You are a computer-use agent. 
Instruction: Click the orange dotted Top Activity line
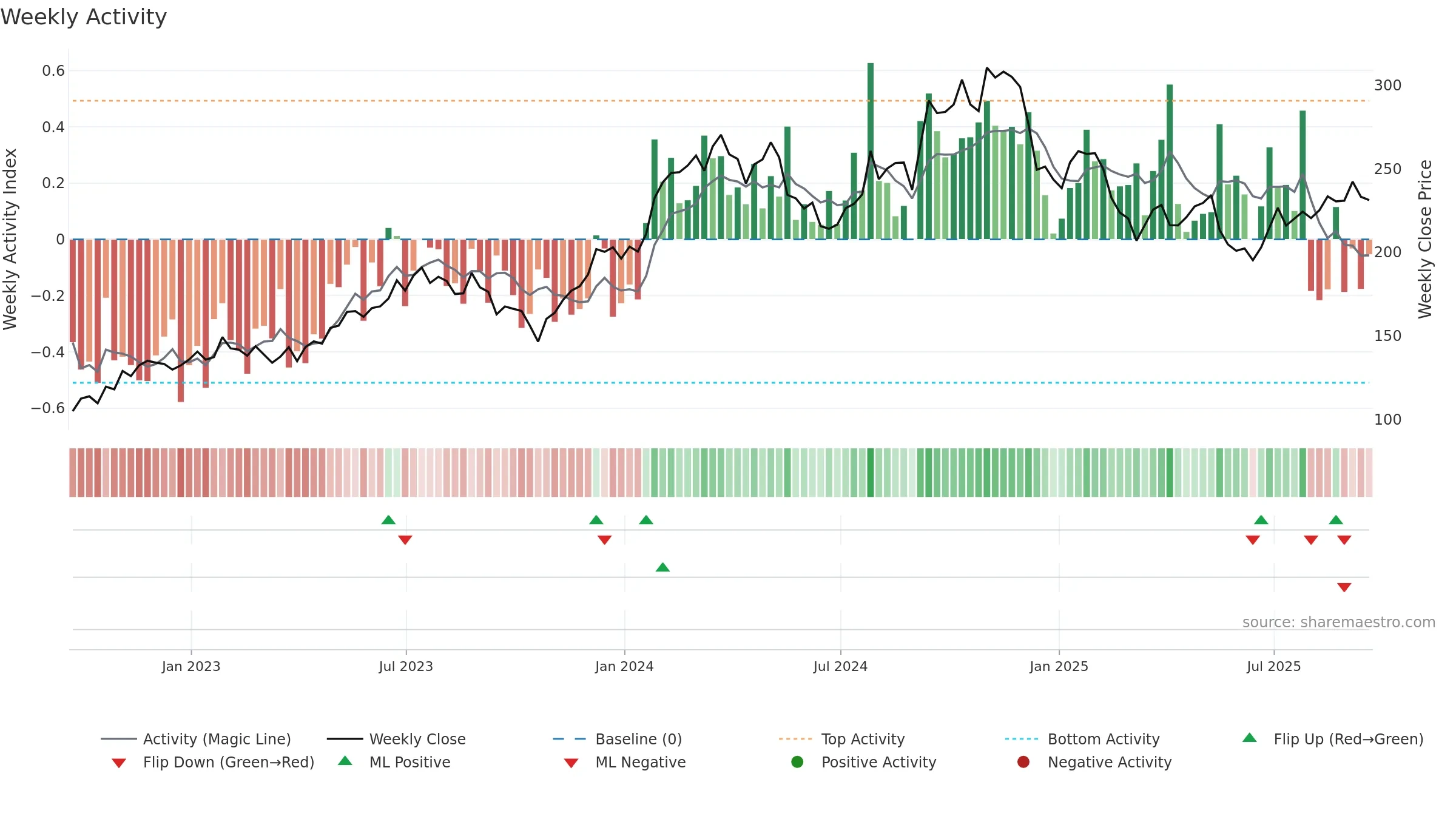[x=721, y=101]
